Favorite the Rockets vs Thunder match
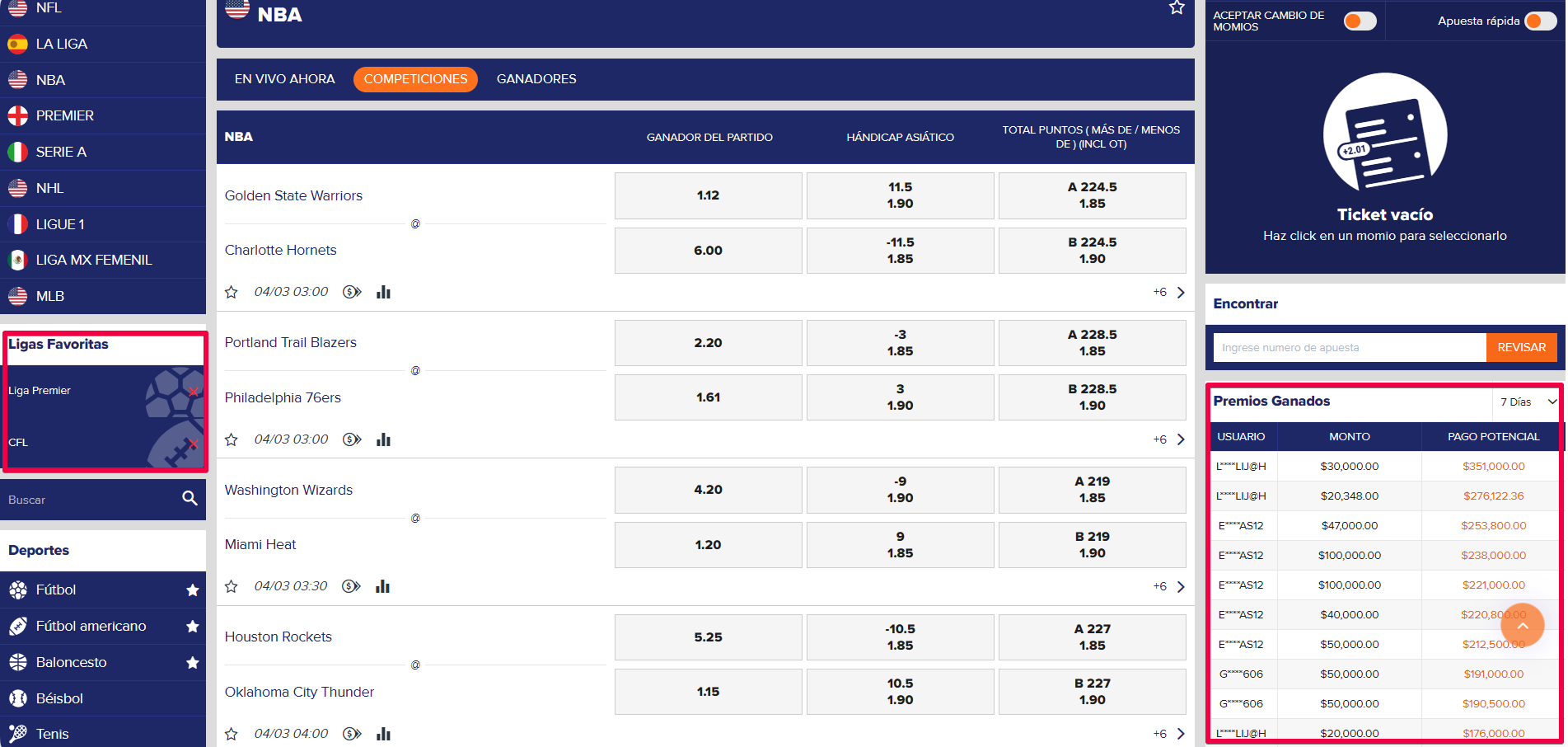The image size is (1568, 747). pyautogui.click(x=232, y=734)
